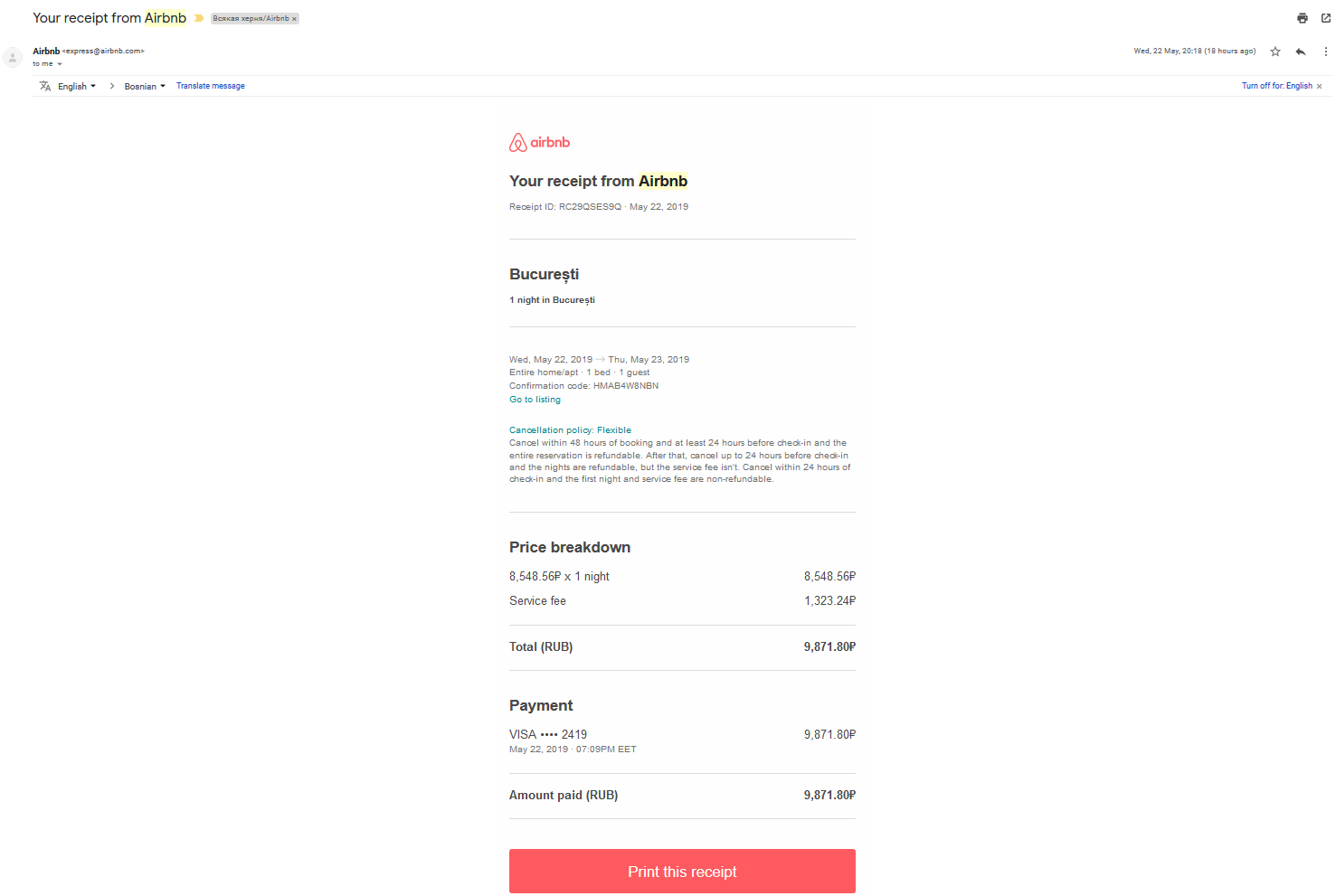Open the 'Go to listing' link
This screenshot has height=896, width=1336.
[535, 400]
